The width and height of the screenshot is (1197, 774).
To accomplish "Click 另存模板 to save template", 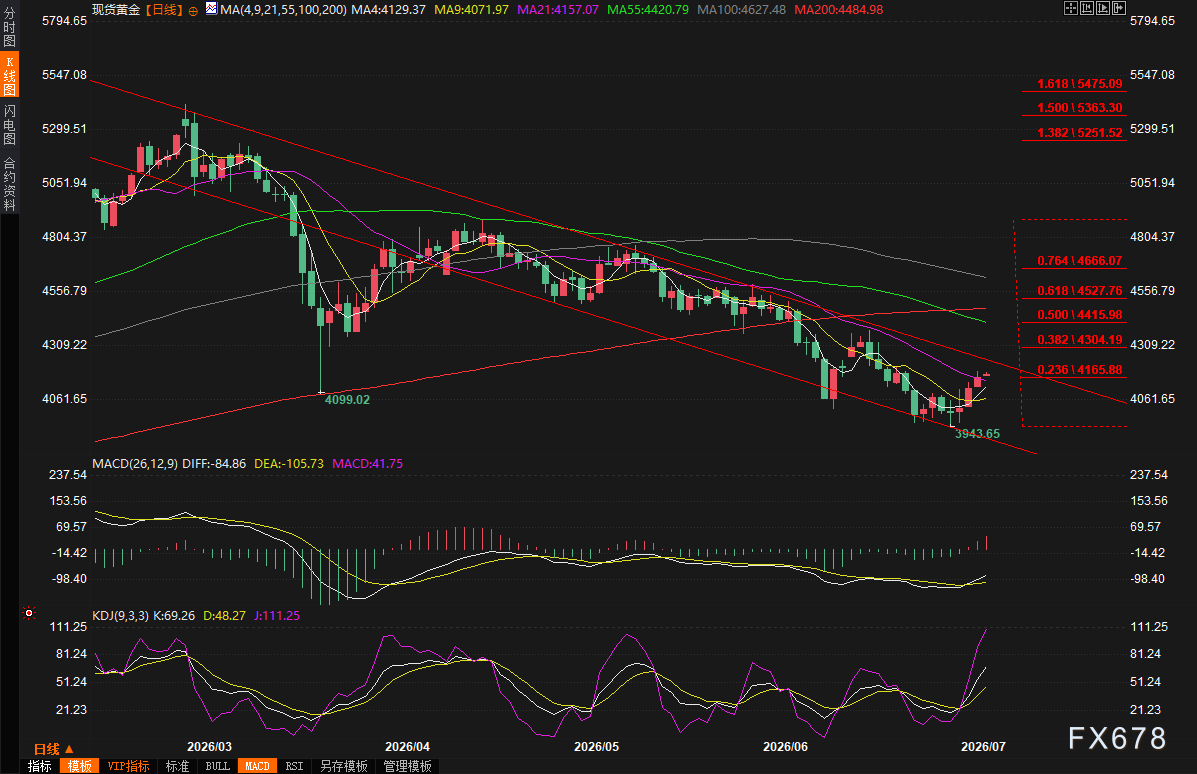I will point(344,766).
